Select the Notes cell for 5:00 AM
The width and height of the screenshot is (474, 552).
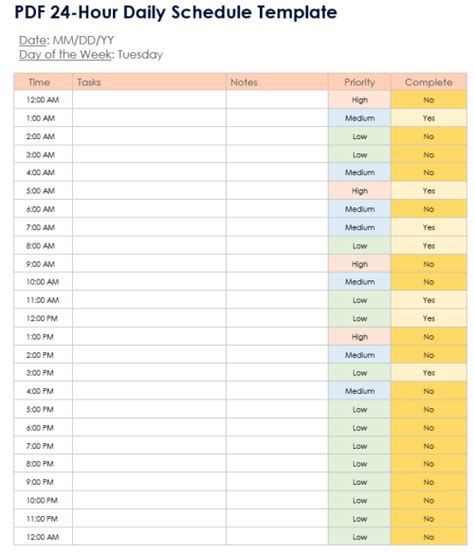coord(277,190)
